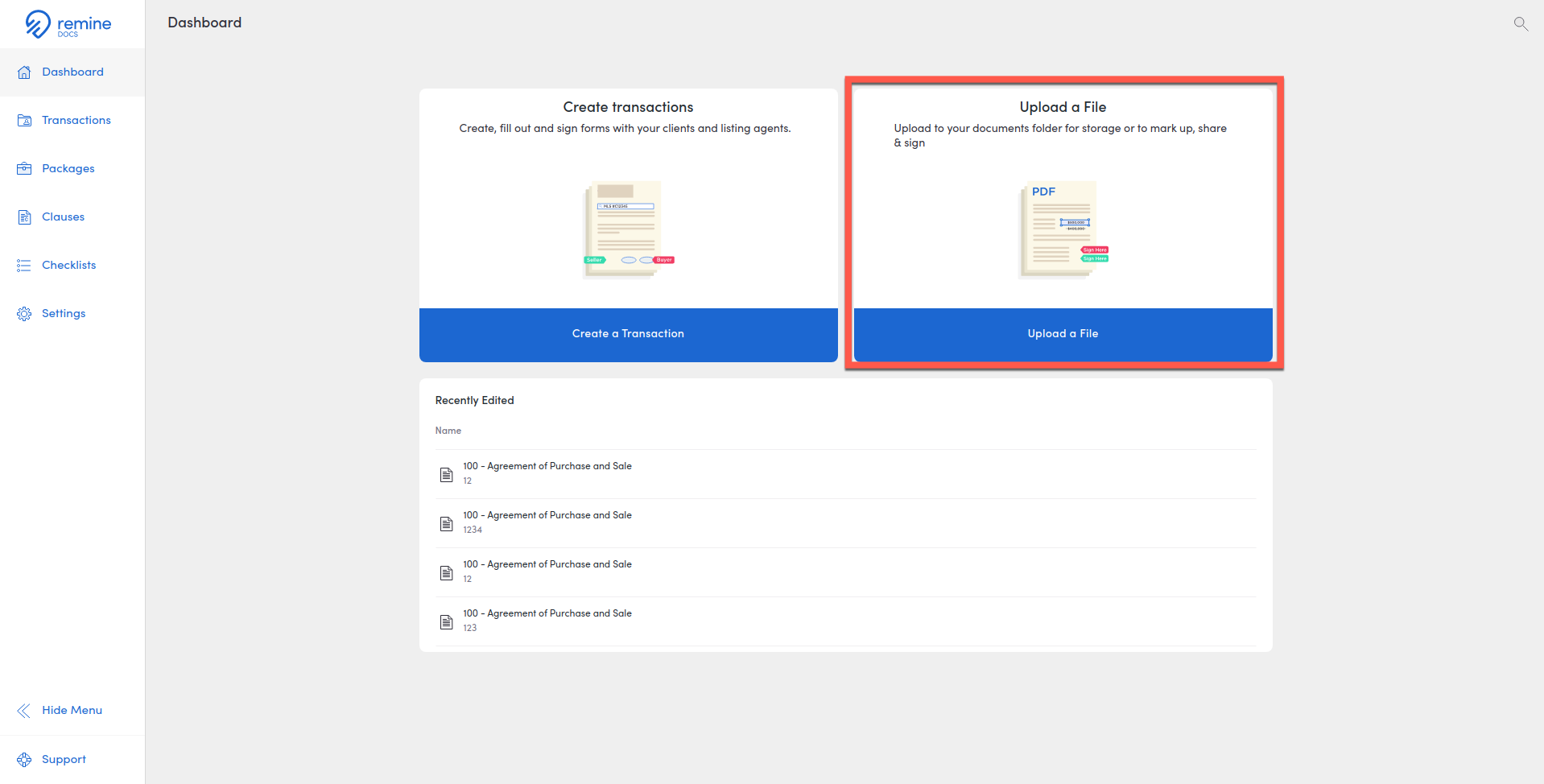Open the Packages sidebar item
The height and width of the screenshot is (784, 1544).
point(72,169)
